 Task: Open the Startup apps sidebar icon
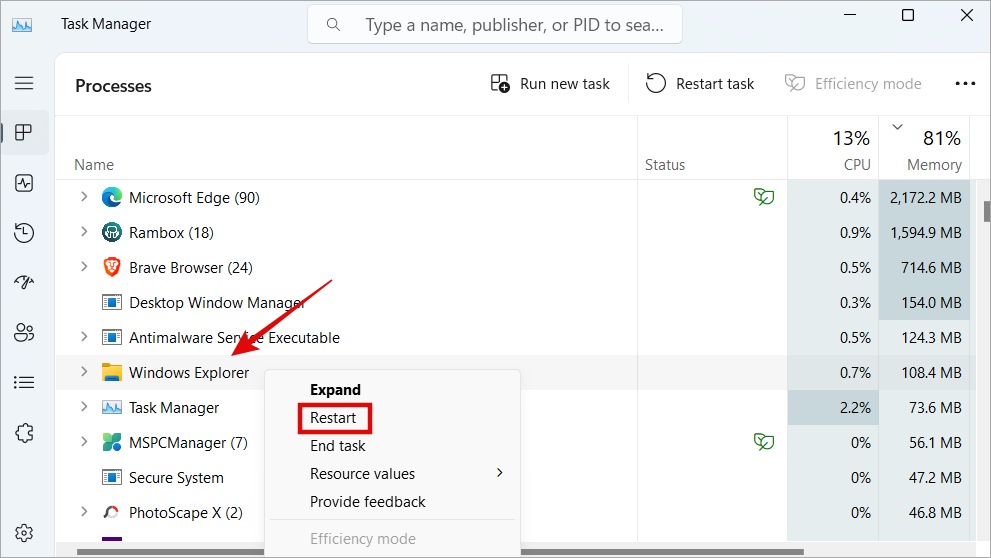click(x=24, y=282)
